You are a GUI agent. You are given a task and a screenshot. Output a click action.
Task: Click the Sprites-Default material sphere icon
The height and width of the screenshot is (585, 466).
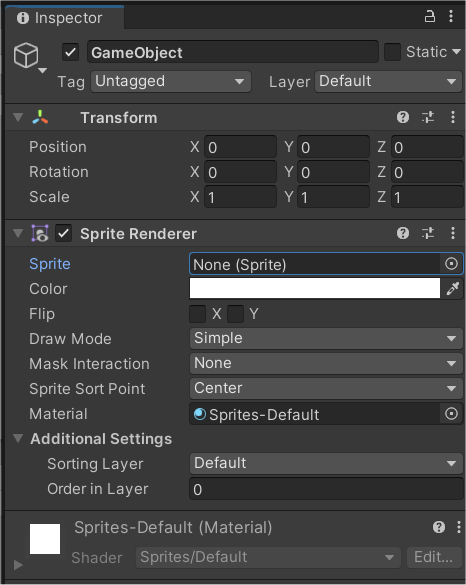200,414
